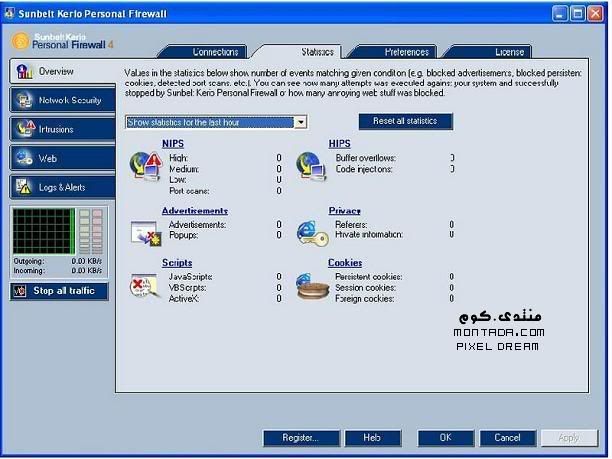This screenshot has height=459, width=612.
Task: Open the statistics period dropdown arrow
Action: 301,122
